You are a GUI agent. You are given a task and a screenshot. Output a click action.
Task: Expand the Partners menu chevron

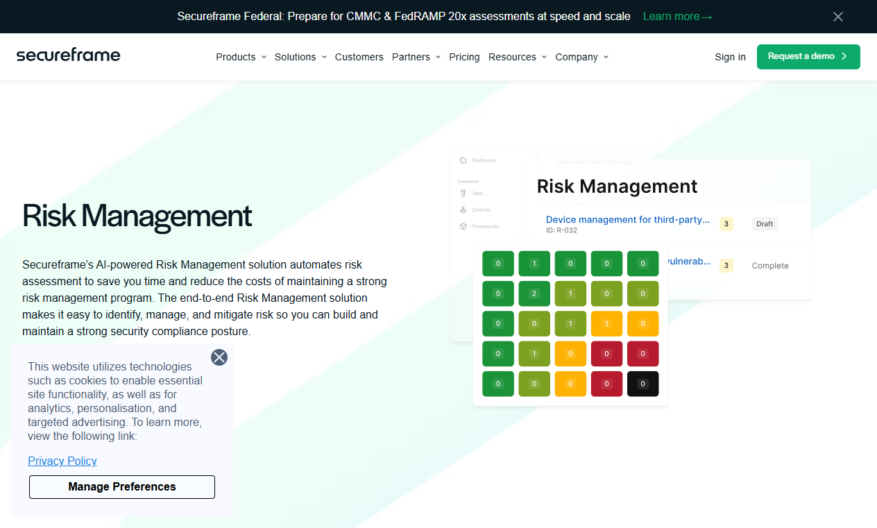click(x=438, y=57)
